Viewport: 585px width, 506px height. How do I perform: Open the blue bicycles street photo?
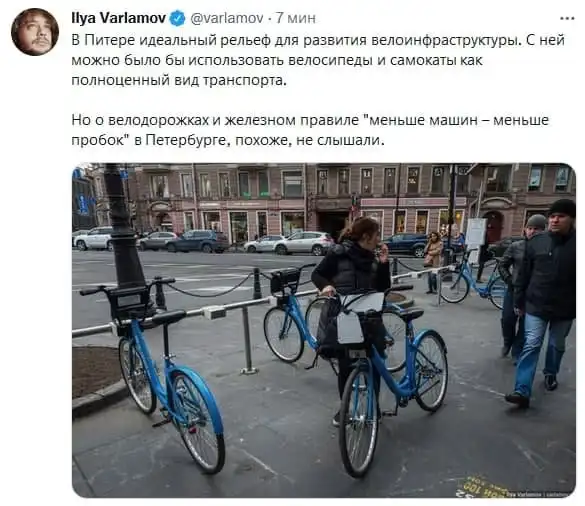pos(323,330)
